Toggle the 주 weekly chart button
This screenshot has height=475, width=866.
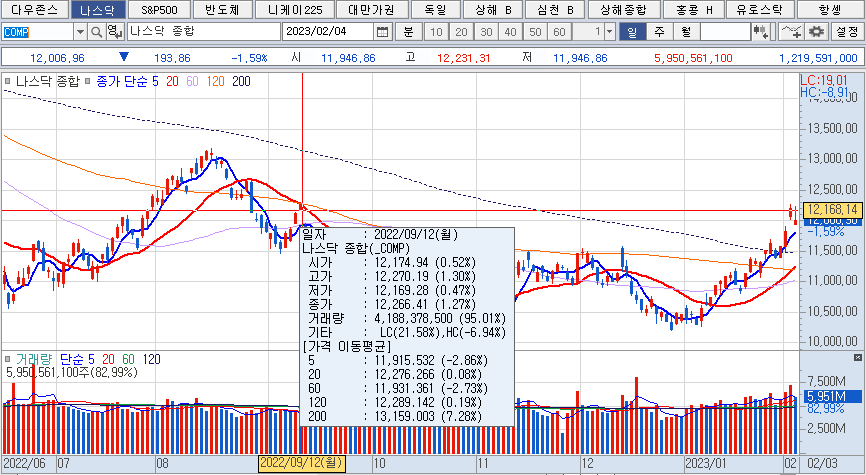(x=659, y=32)
